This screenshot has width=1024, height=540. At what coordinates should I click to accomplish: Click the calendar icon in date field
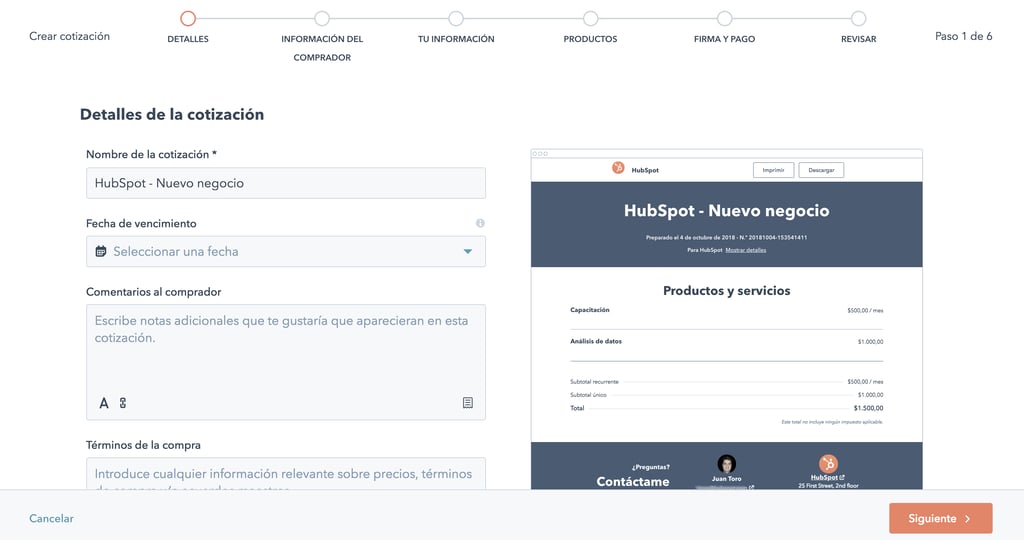(101, 251)
